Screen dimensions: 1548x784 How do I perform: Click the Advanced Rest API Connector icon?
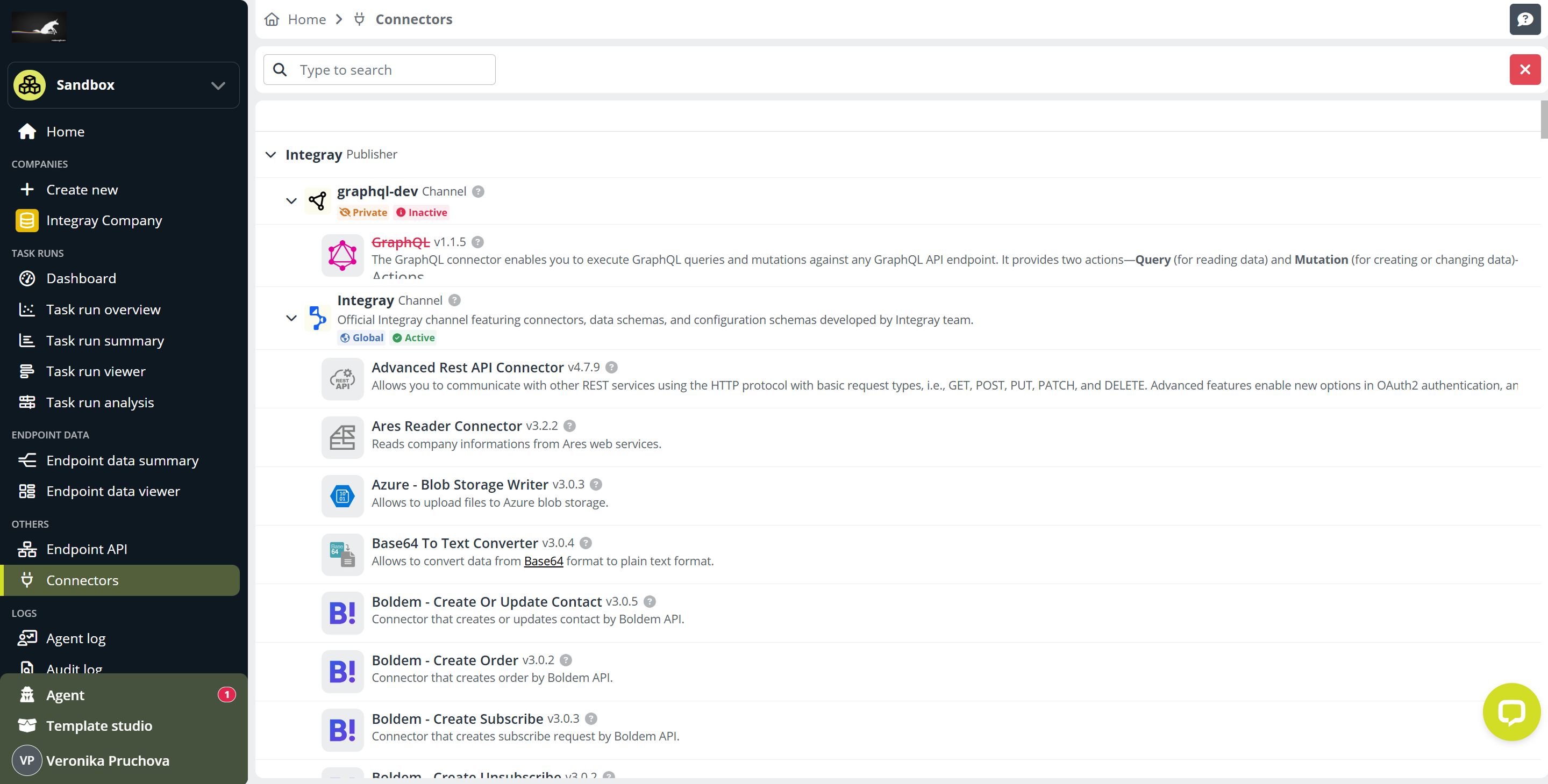[x=342, y=379]
